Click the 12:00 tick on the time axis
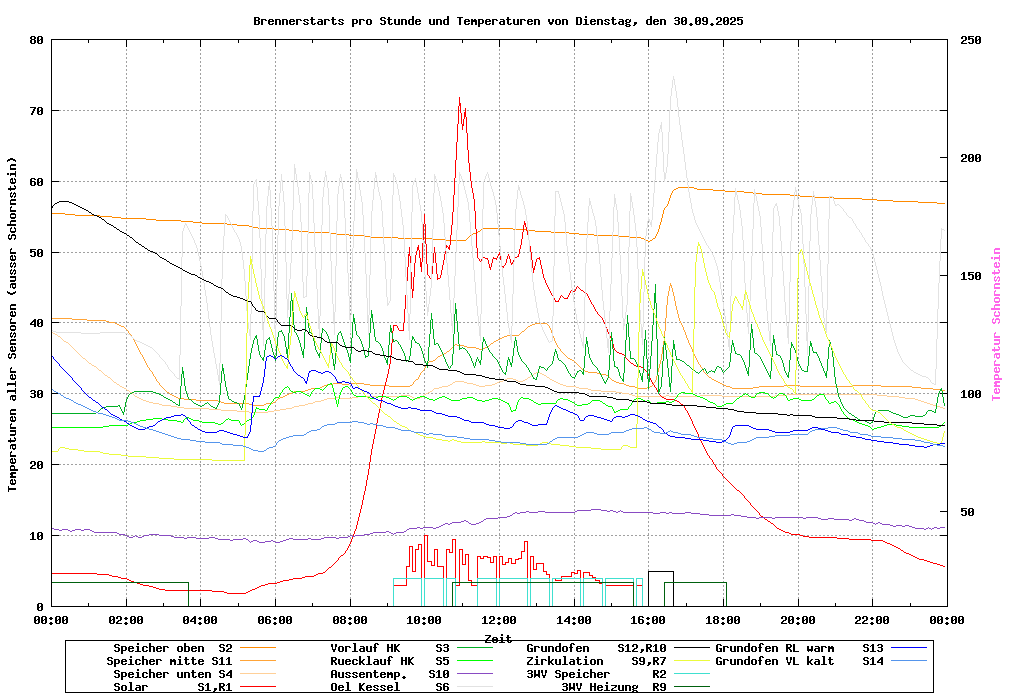Viewport: 1024px width, 700px height. point(498,620)
